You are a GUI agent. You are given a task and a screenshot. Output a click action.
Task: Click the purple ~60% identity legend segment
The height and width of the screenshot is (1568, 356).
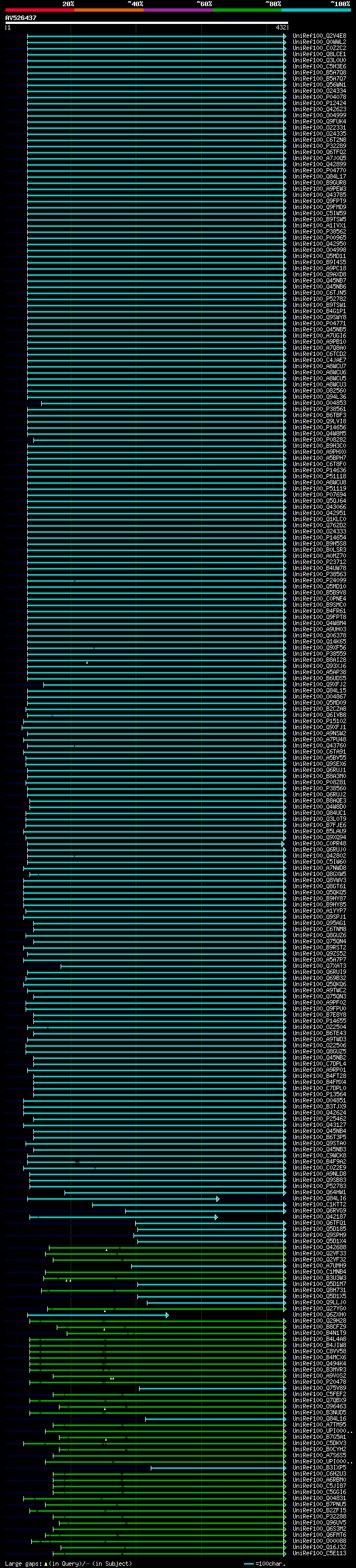[x=177, y=10]
